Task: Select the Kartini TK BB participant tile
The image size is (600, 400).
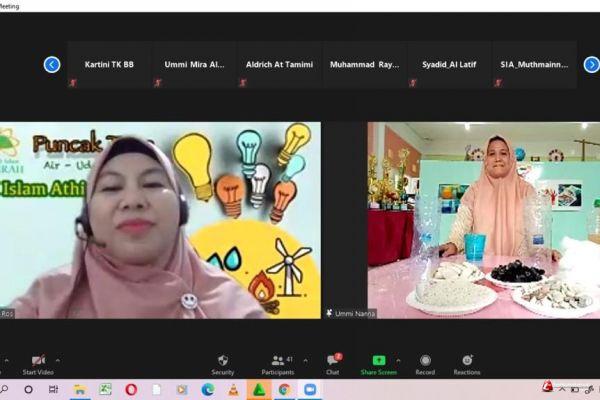Action: [x=110, y=65]
